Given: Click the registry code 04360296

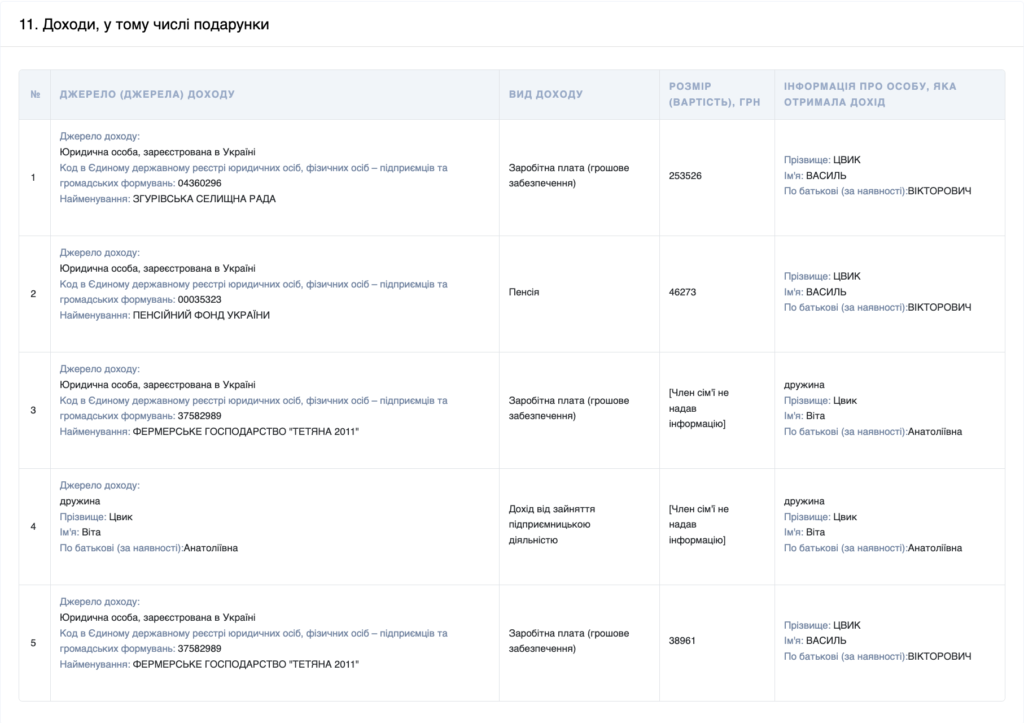Looking at the screenshot, I should [199, 184].
